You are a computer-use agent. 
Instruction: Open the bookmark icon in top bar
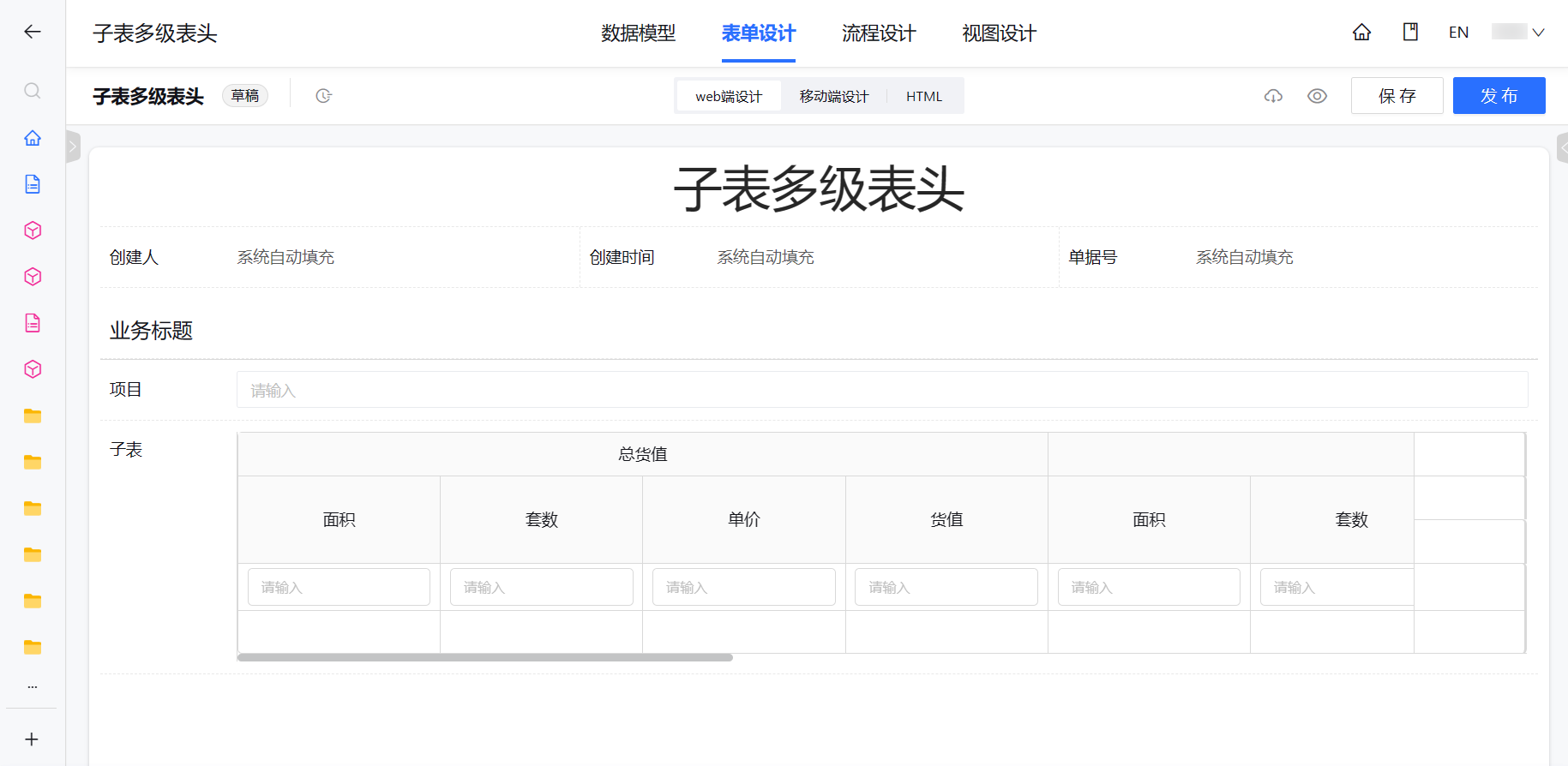pyautogui.click(x=1410, y=33)
